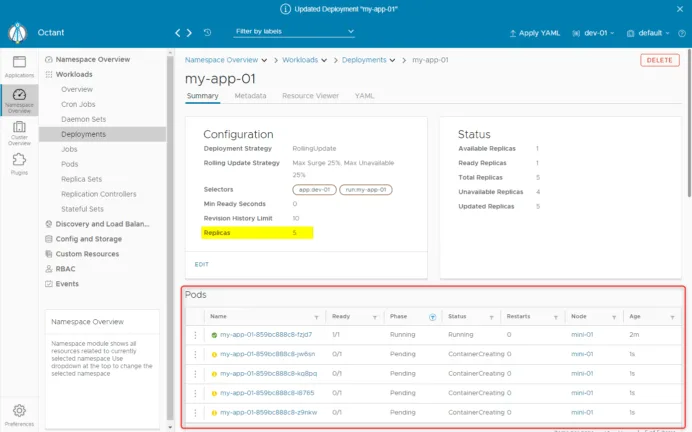The width and height of the screenshot is (692, 432).
Task: Open the default namespace dropdown
Action: [x=648, y=33]
